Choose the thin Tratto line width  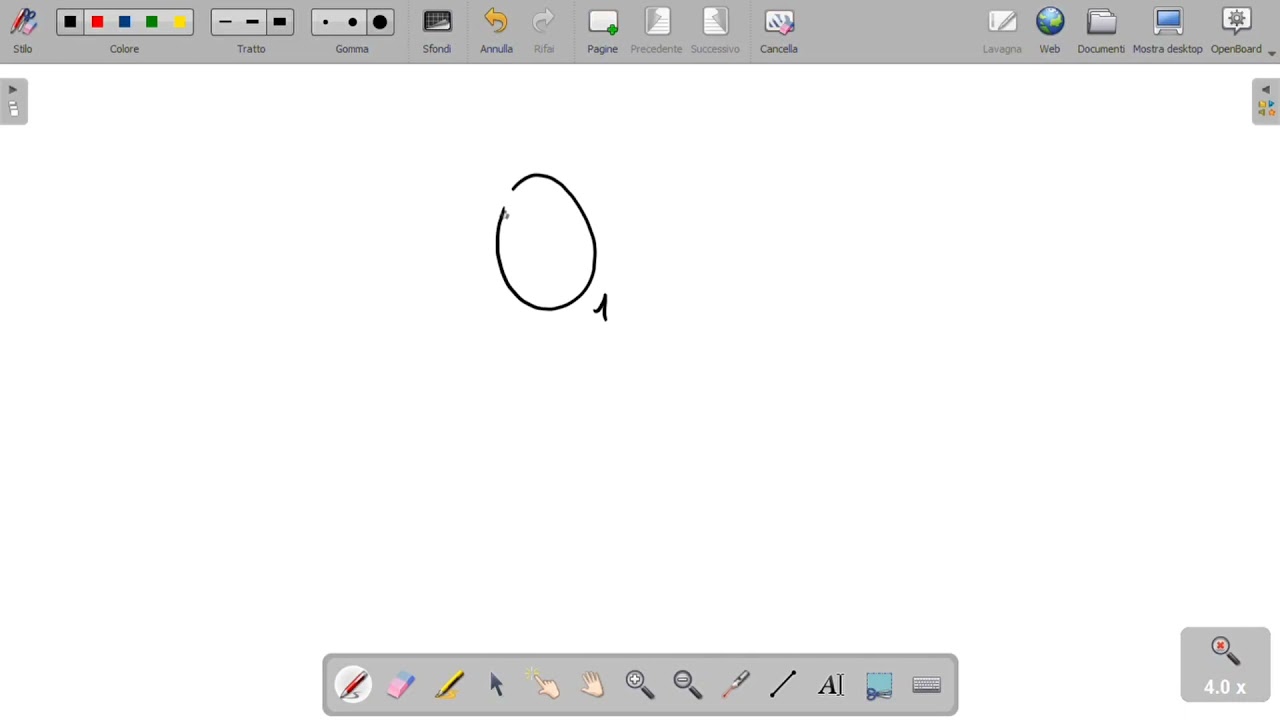tap(225, 22)
